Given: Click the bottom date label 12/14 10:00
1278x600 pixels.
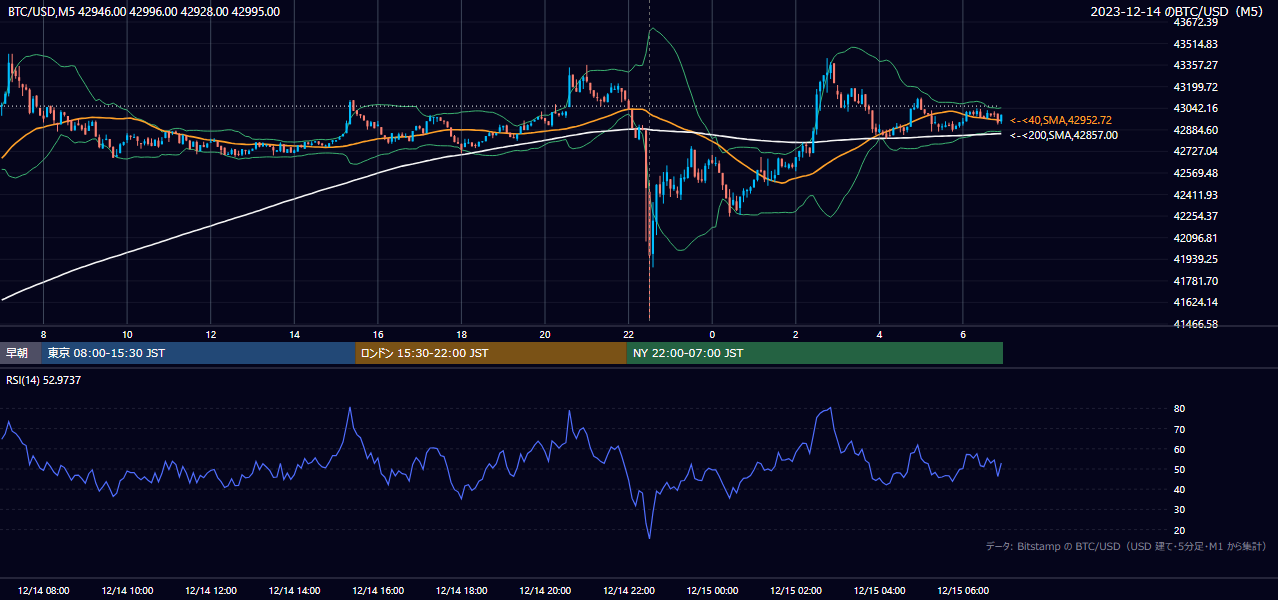Looking at the screenshot, I should click(127, 591).
